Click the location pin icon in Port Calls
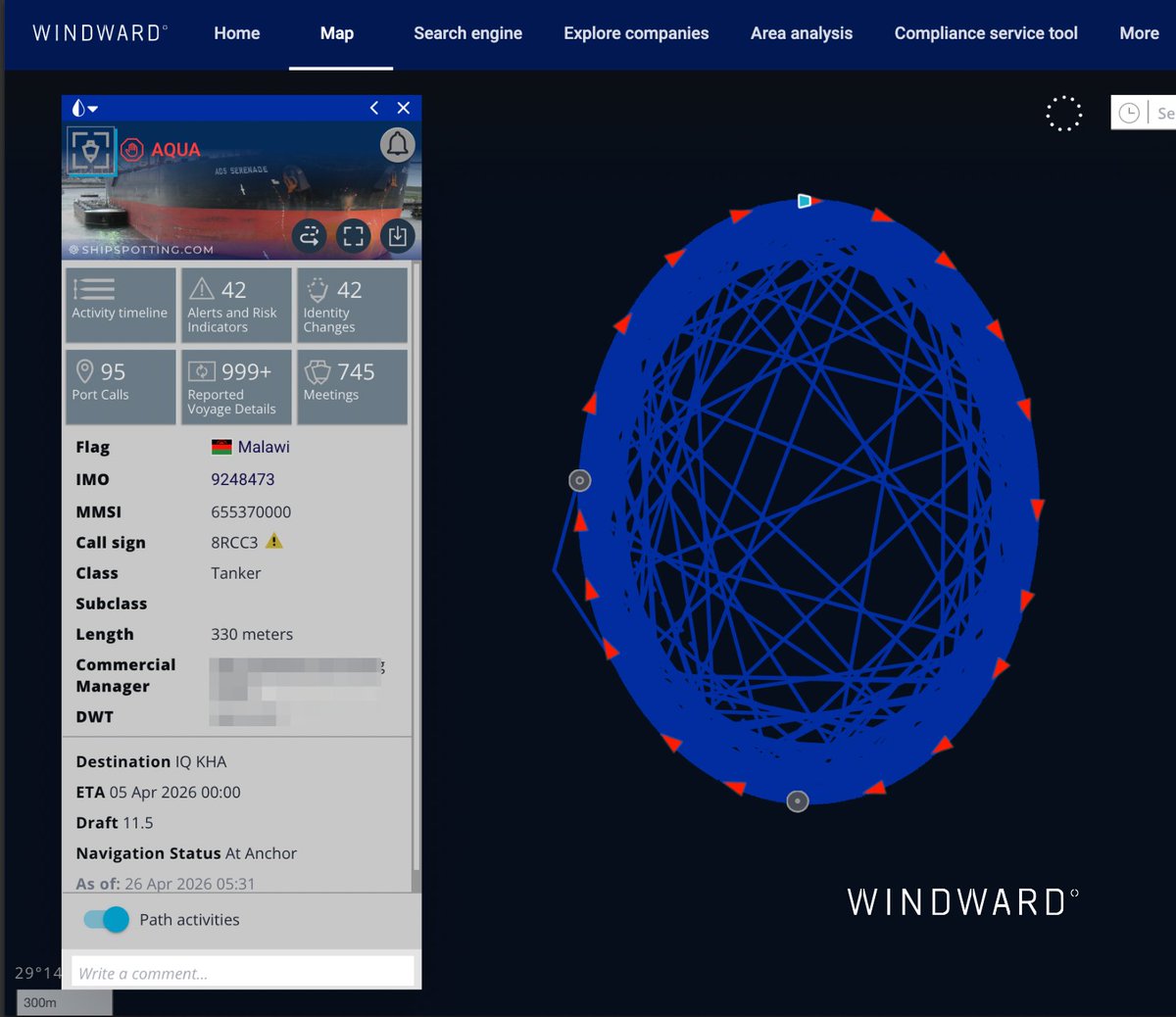The image size is (1176, 1017). coord(85,371)
